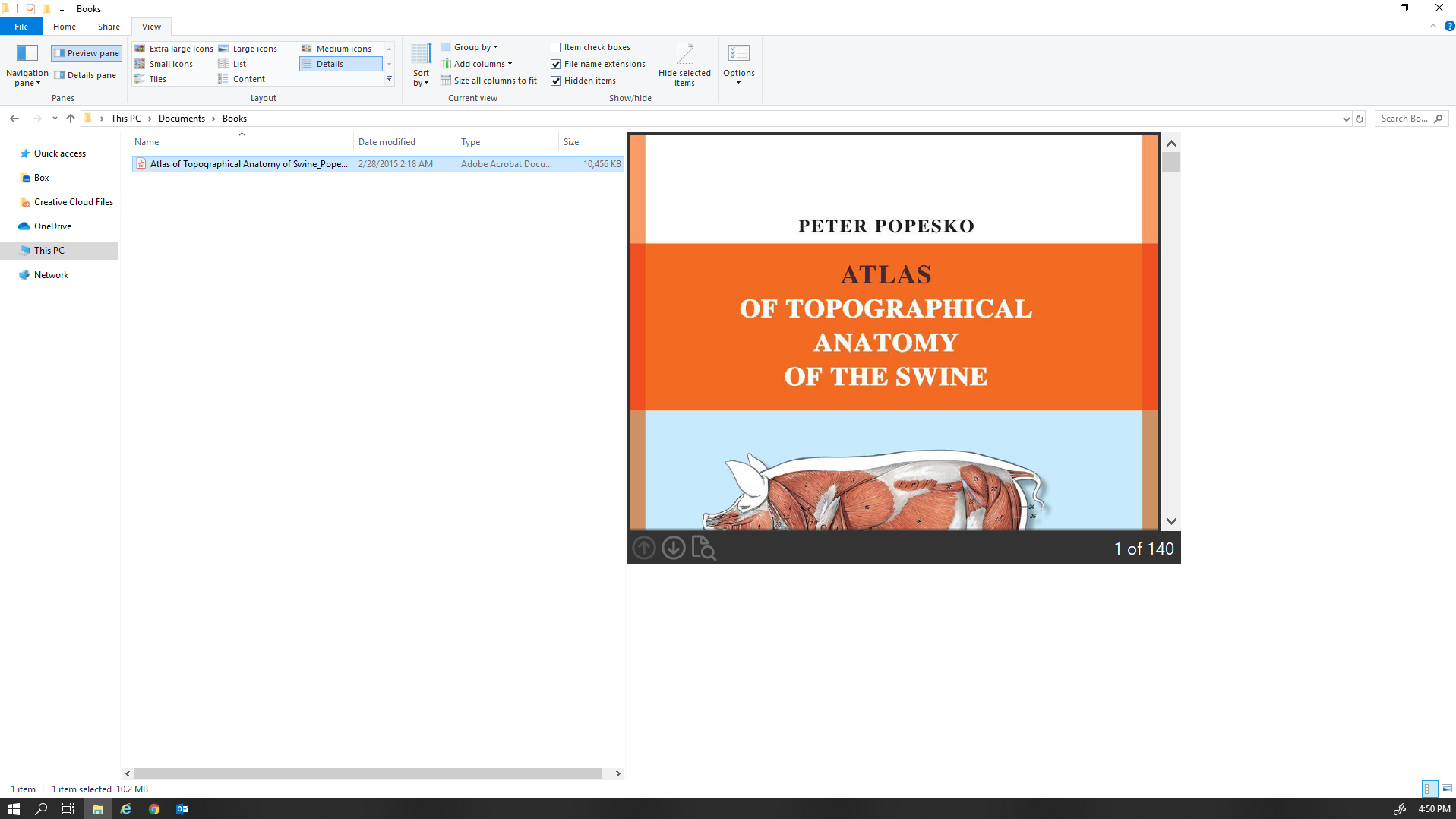Select the Details layout option
This screenshot has width=1456, height=819.
(x=340, y=64)
